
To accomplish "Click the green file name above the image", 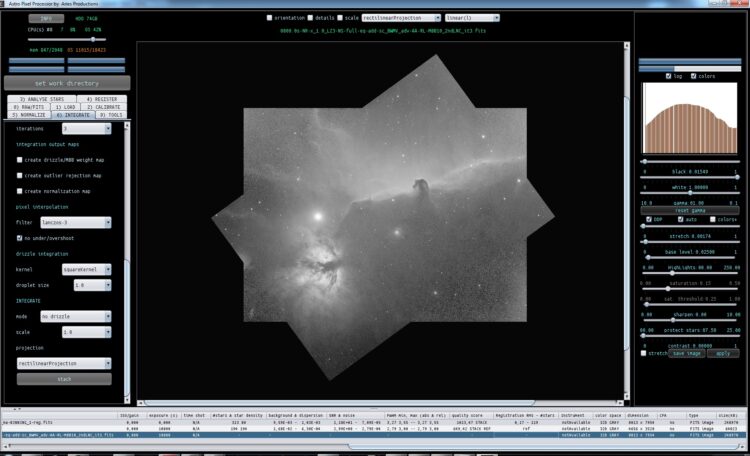I will [x=383, y=31].
